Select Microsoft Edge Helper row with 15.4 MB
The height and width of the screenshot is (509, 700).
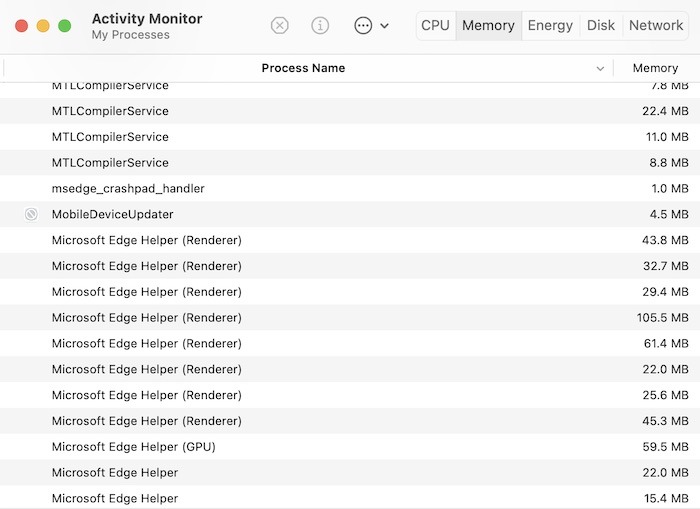350,497
